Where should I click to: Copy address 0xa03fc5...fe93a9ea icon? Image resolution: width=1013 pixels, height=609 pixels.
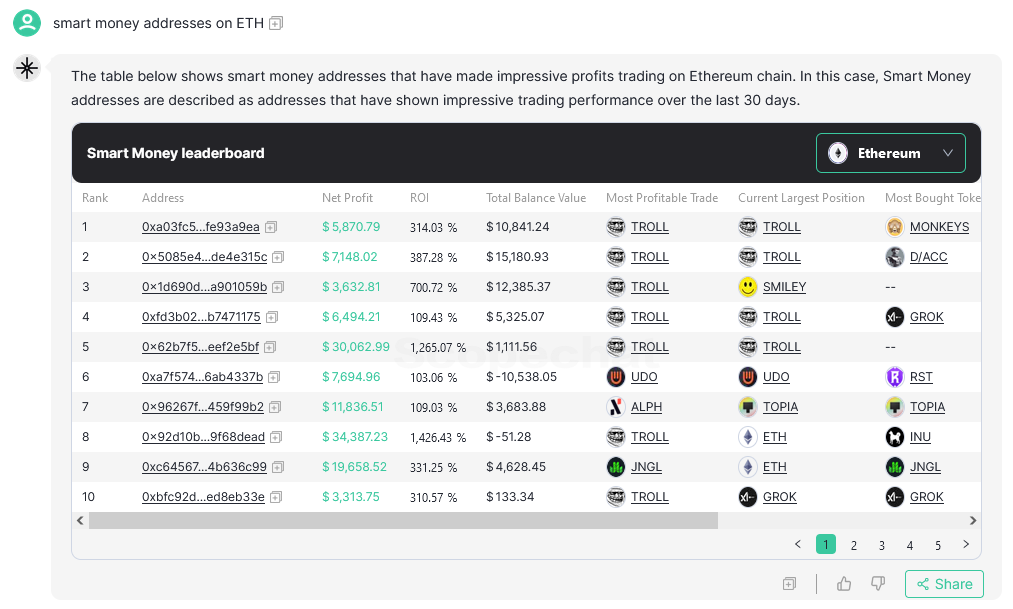point(271,227)
